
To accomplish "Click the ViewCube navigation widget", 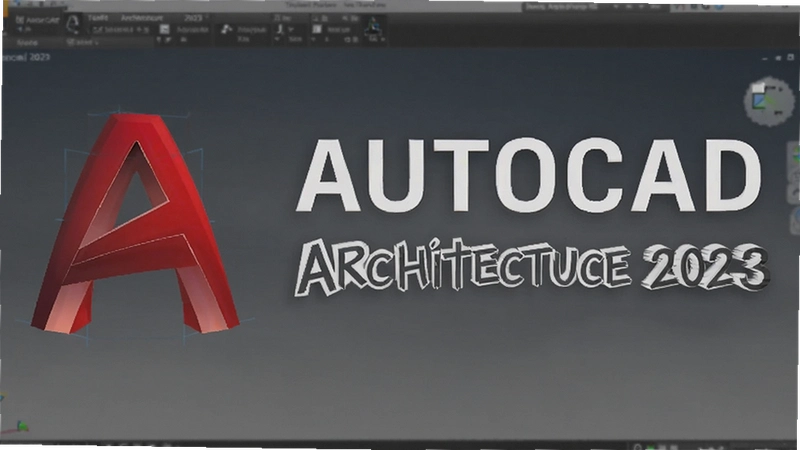I will coord(770,101).
